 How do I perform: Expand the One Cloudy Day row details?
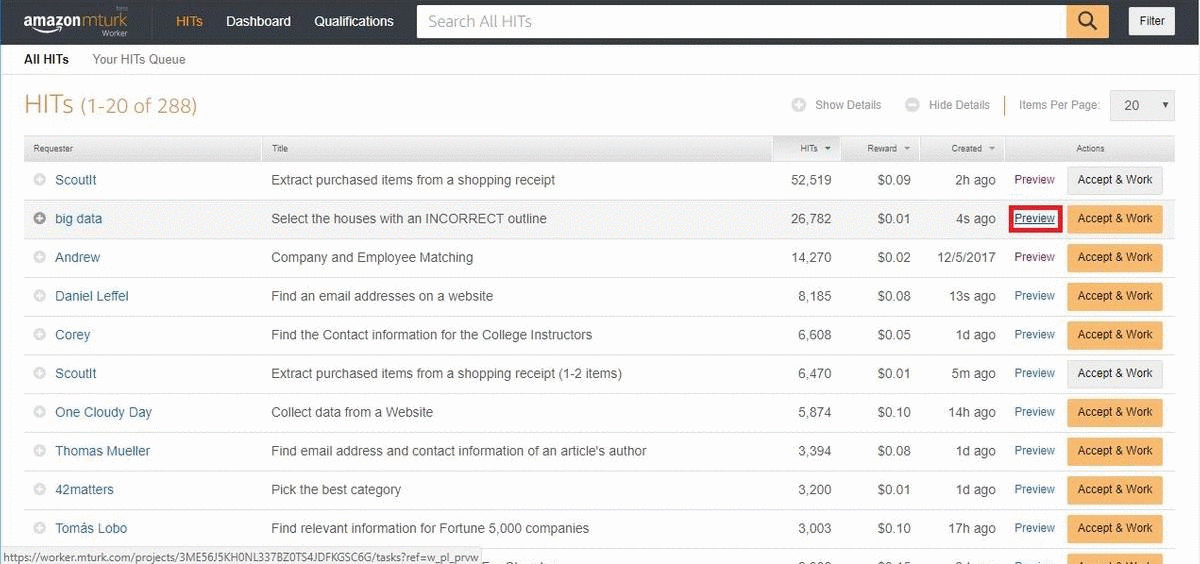40,412
